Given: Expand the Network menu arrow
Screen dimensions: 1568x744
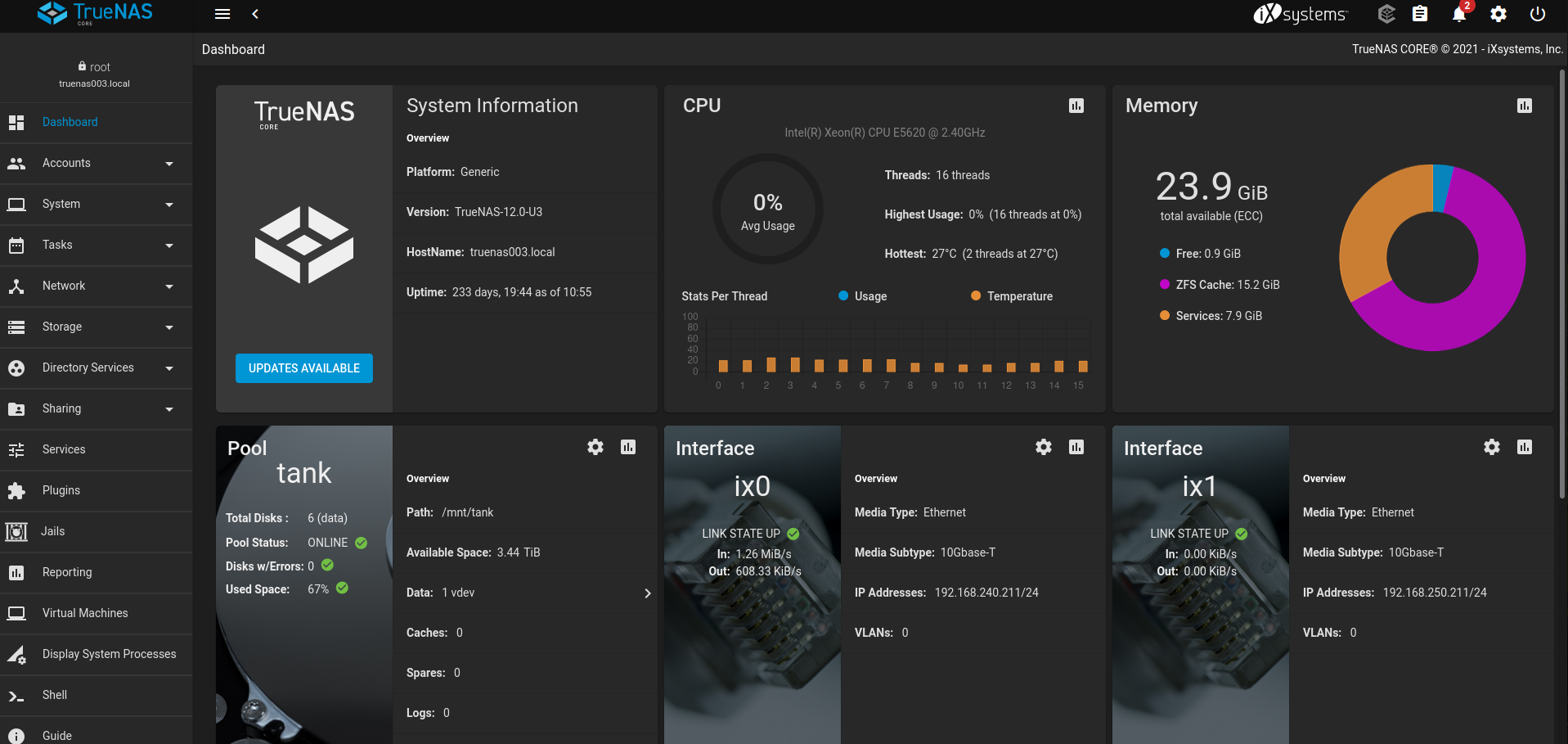Looking at the screenshot, I should point(169,286).
